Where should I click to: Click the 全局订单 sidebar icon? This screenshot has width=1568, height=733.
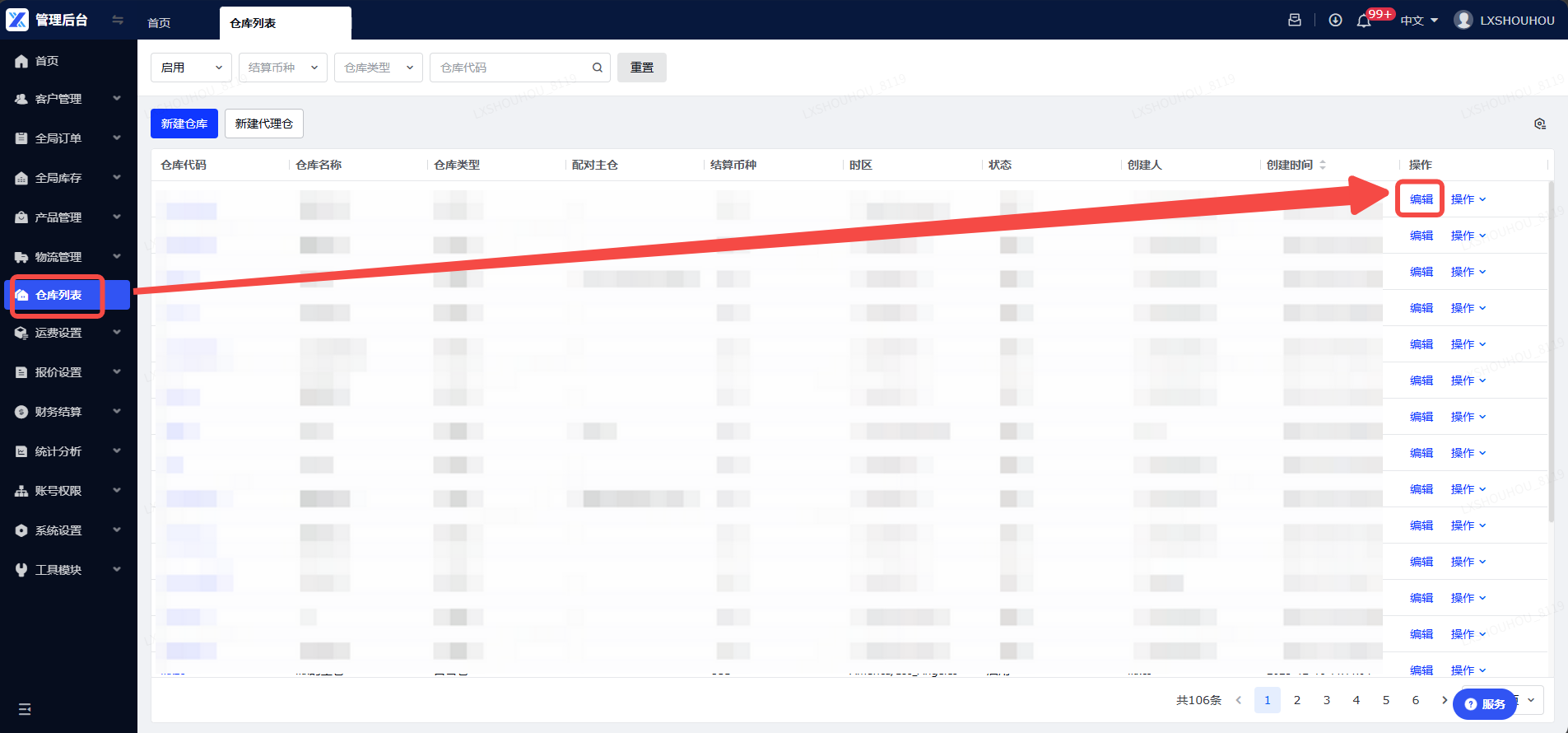[x=21, y=138]
